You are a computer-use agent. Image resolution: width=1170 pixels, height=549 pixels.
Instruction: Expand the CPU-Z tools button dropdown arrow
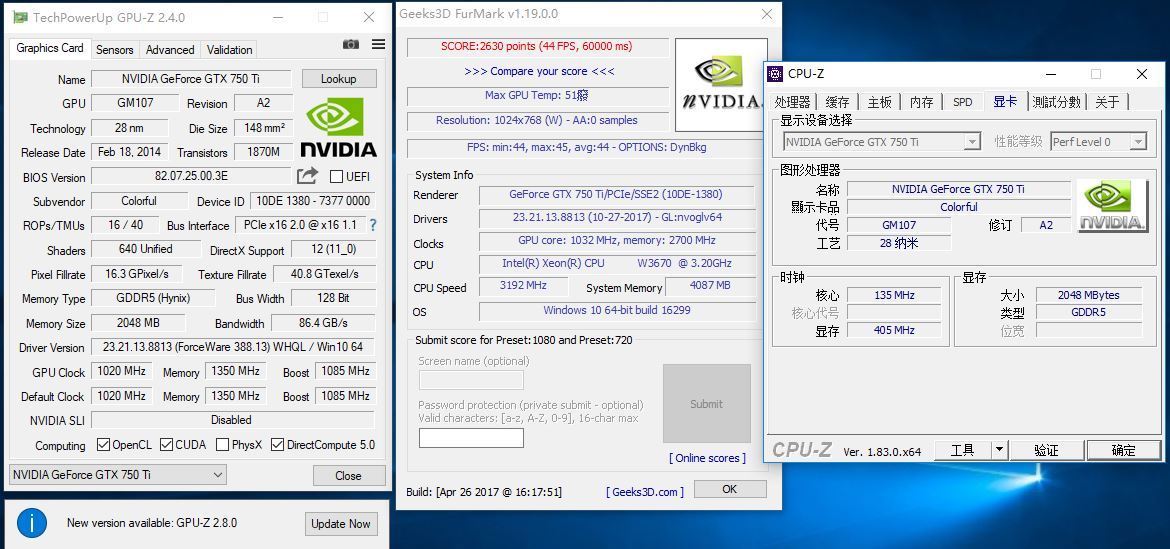click(x=999, y=450)
